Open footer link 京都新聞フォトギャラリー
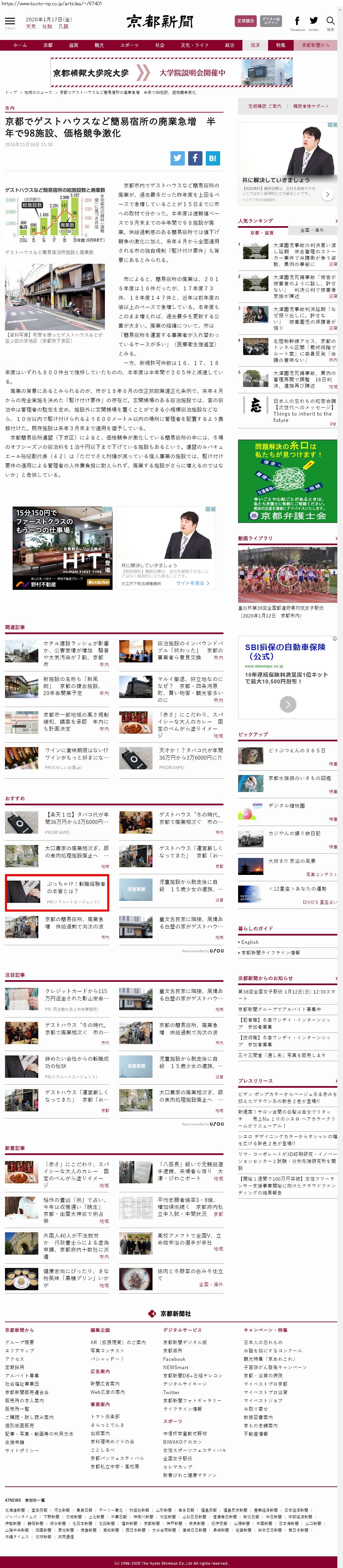Image resolution: width=343 pixels, height=1568 pixels. coord(192,1400)
